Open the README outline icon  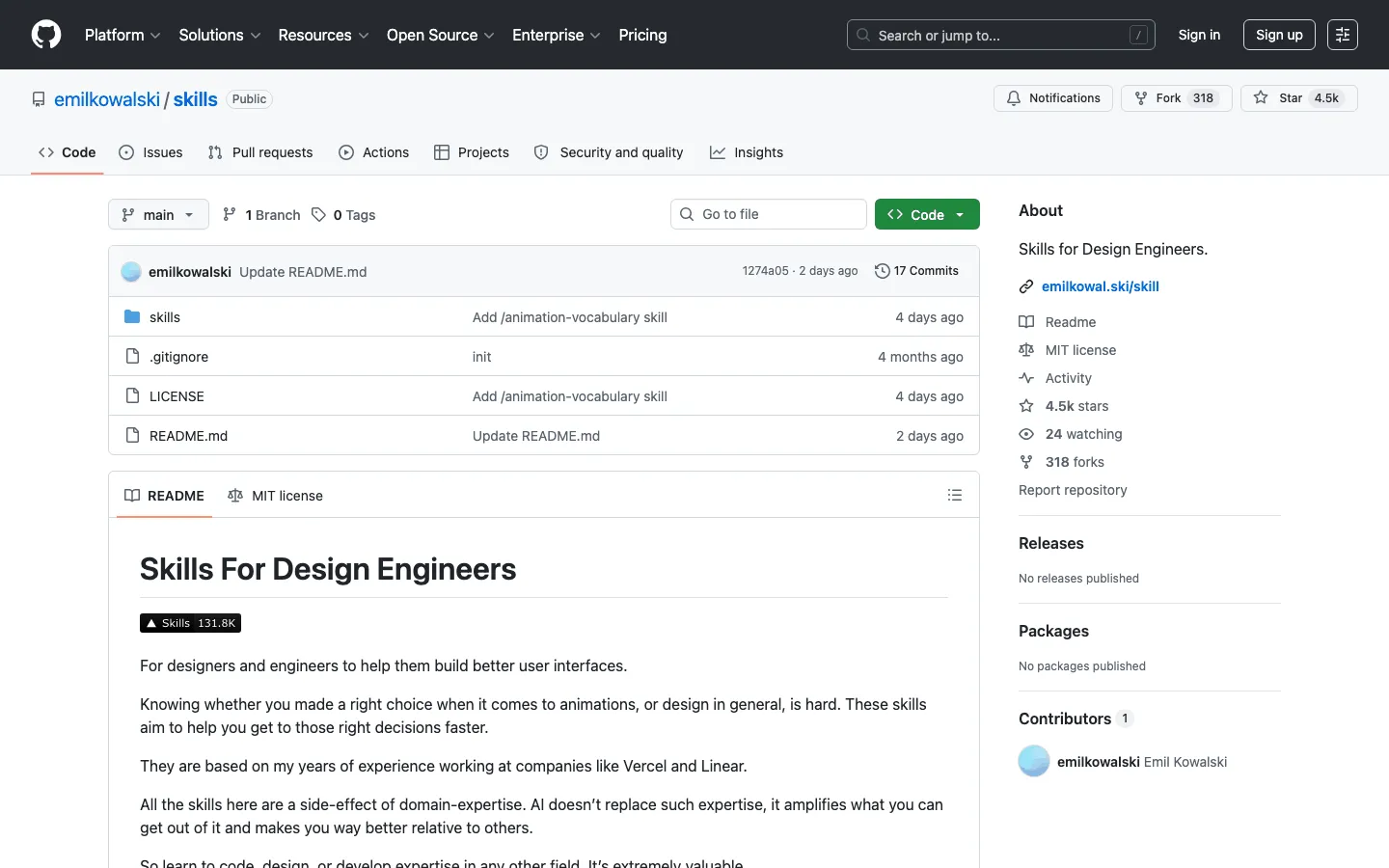955,495
